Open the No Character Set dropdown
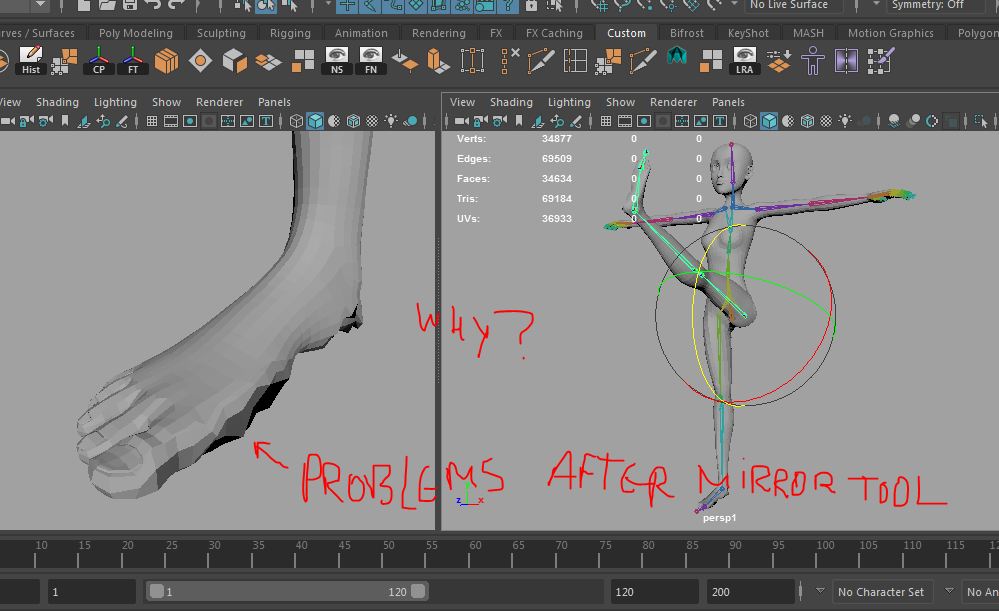Screen dimensions: 999x611 [881, 591]
